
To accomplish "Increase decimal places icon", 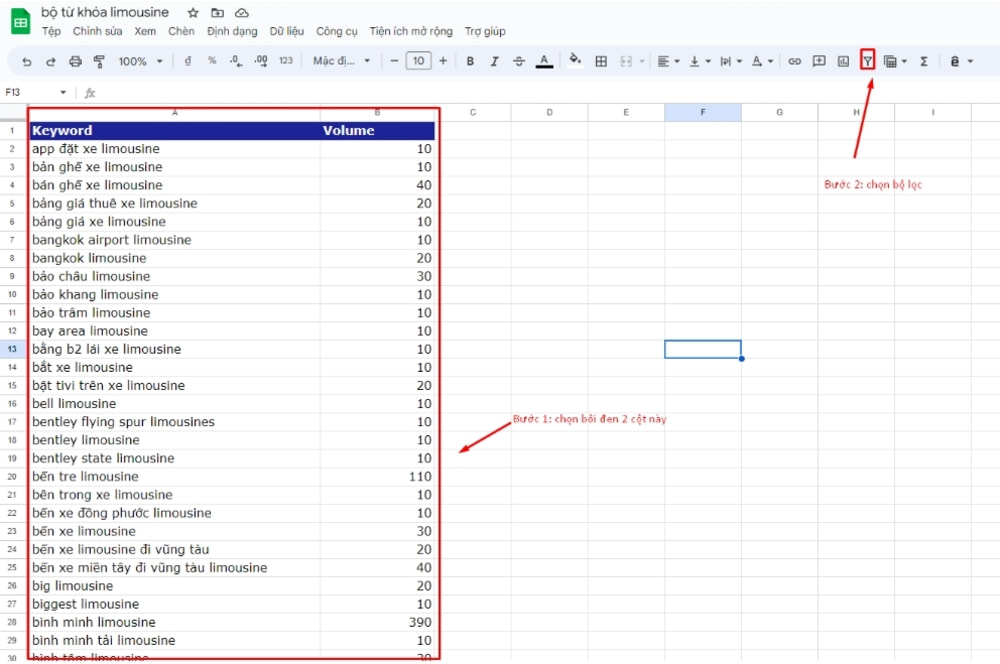I will [x=261, y=61].
